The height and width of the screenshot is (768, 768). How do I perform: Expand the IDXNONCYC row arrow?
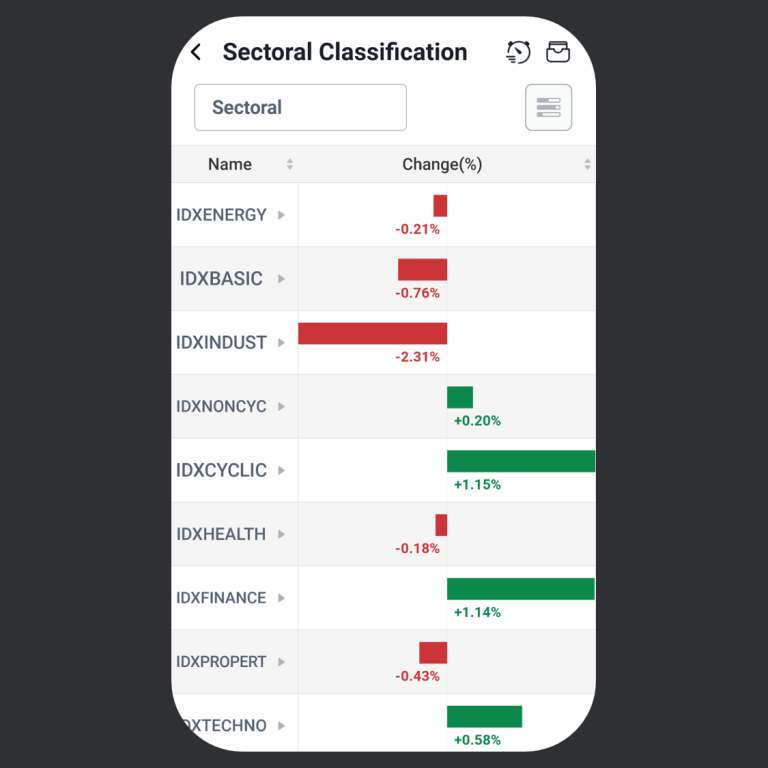click(x=281, y=407)
